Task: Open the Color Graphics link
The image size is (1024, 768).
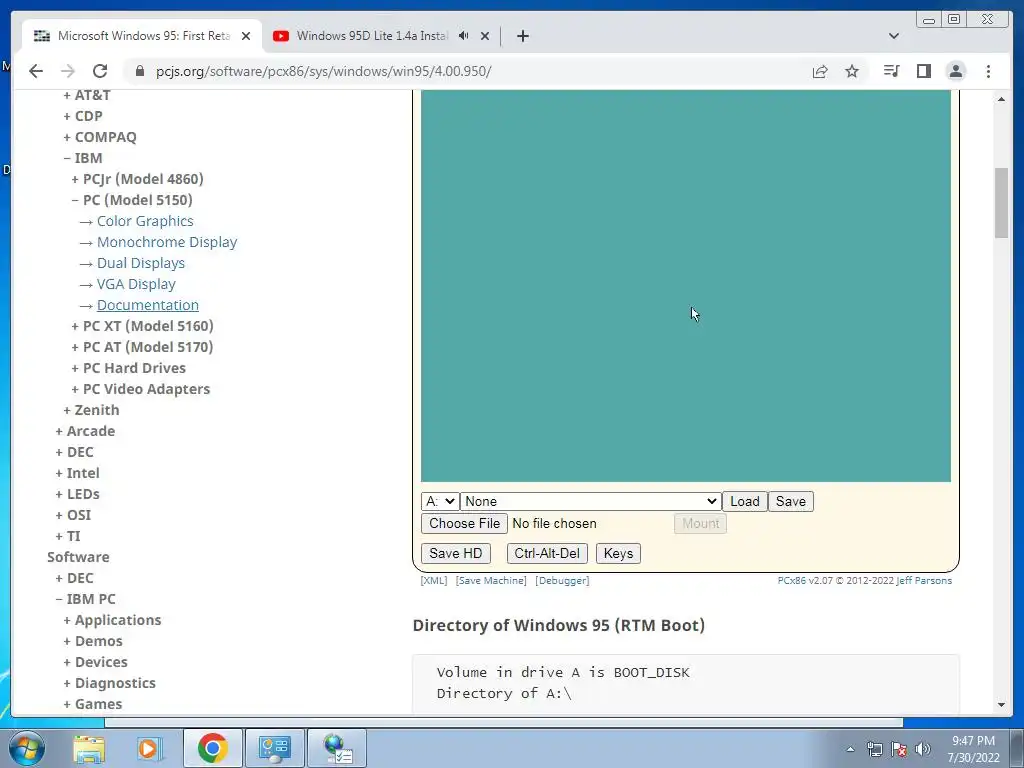Action: pos(145,221)
